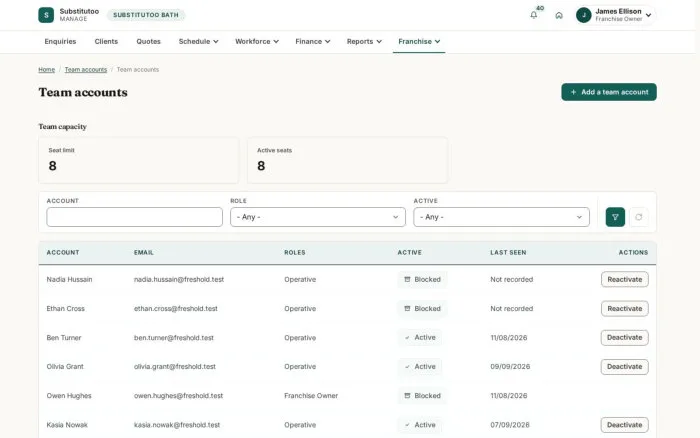Image resolution: width=700 pixels, height=438 pixels.
Task: Expand the Franchise menu
Action: [x=419, y=42]
